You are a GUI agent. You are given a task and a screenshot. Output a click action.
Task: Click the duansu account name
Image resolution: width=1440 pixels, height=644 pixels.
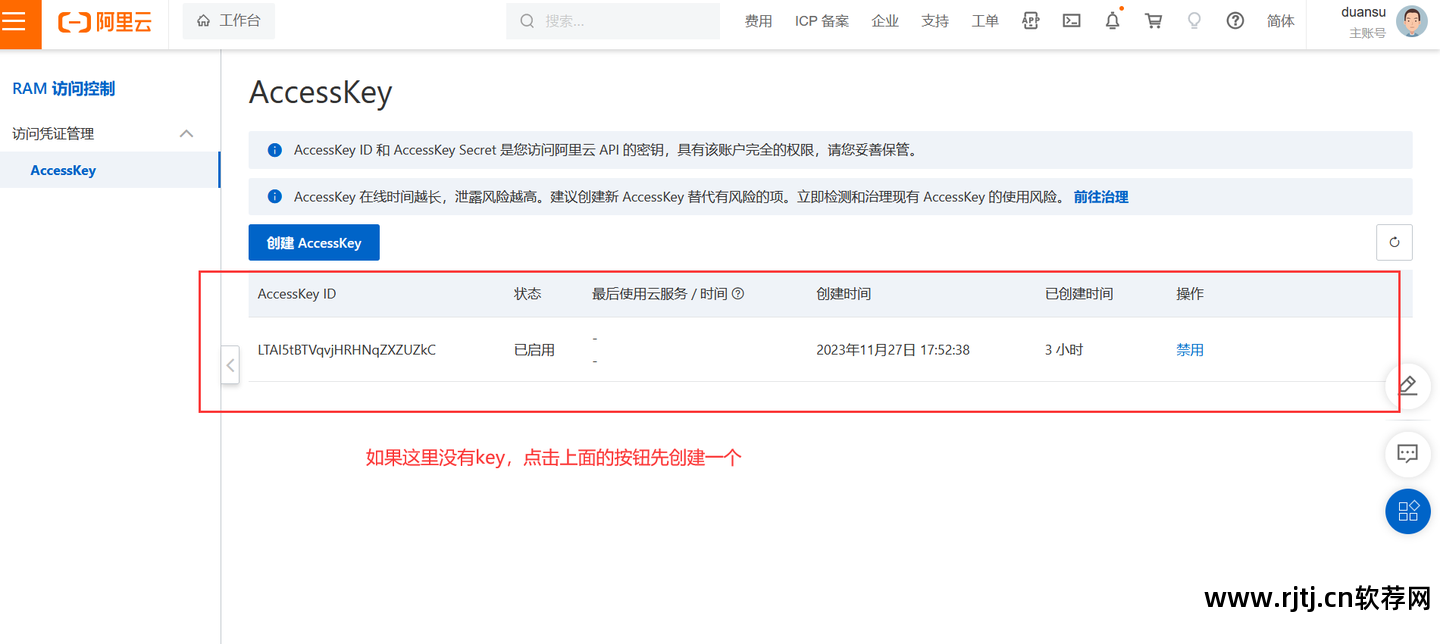(x=1363, y=12)
